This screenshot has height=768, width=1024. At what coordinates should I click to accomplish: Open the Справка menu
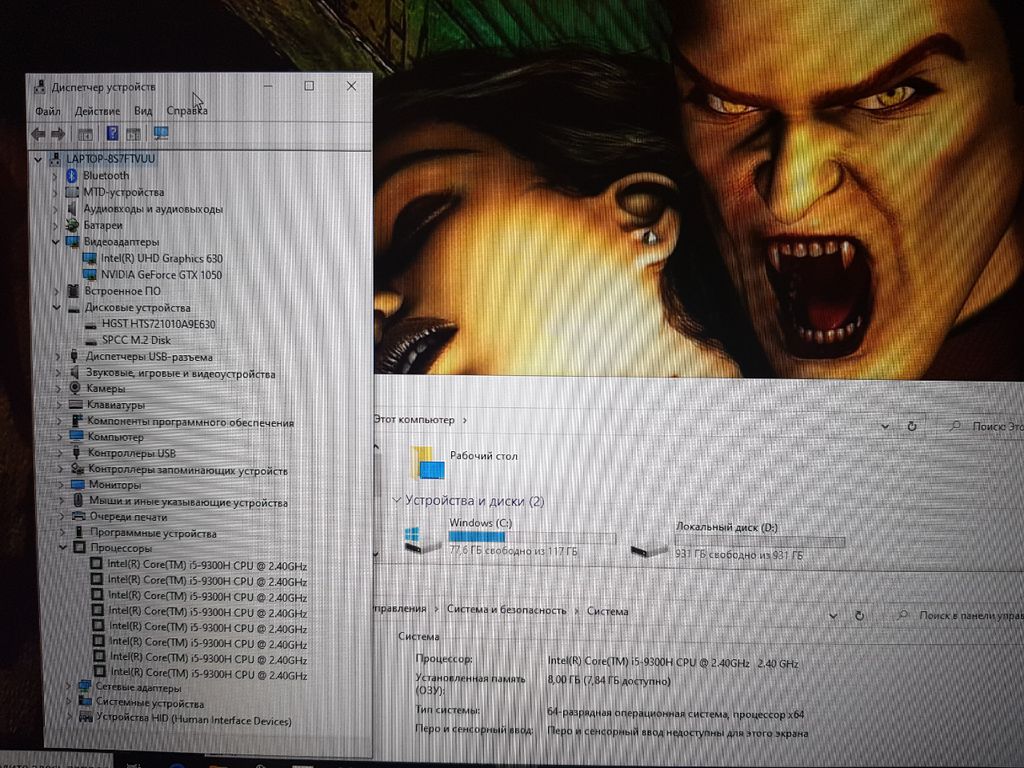click(x=187, y=110)
